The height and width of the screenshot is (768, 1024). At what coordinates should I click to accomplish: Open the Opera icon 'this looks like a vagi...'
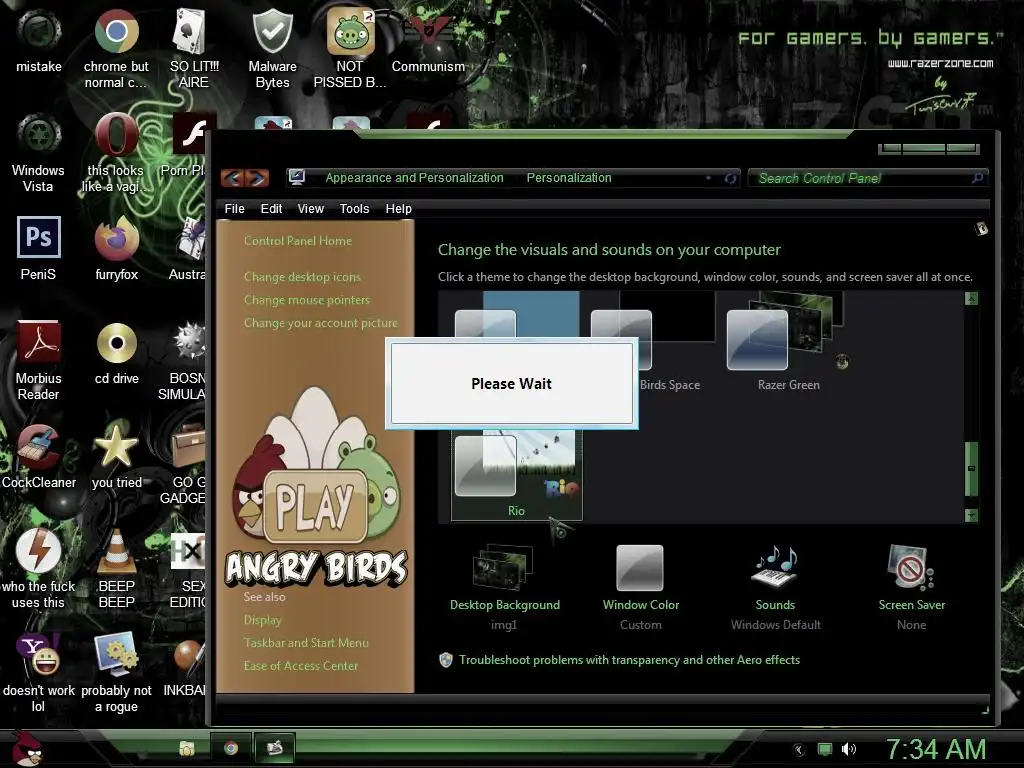pos(116,153)
